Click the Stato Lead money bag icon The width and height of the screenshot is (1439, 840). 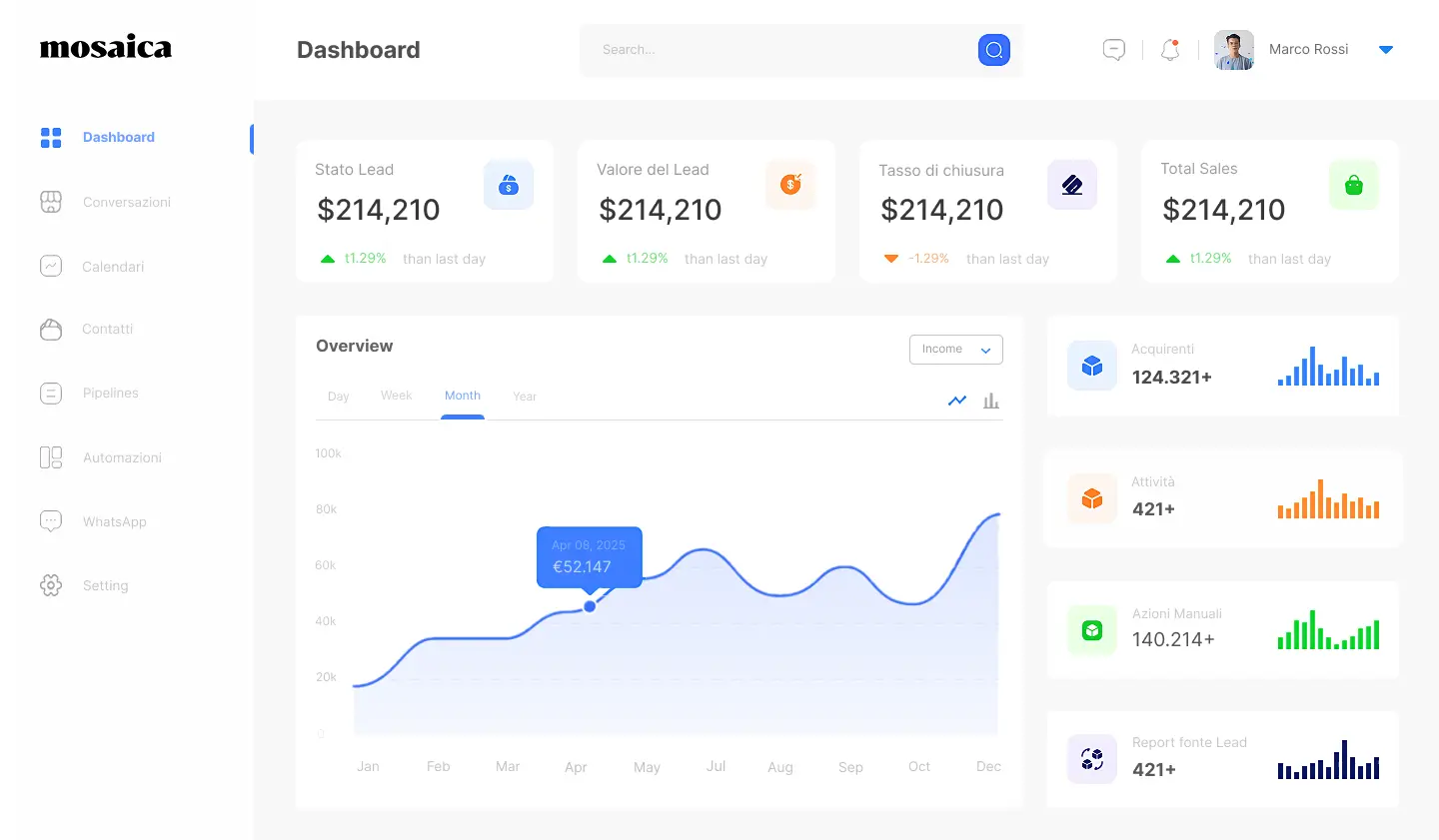click(509, 185)
